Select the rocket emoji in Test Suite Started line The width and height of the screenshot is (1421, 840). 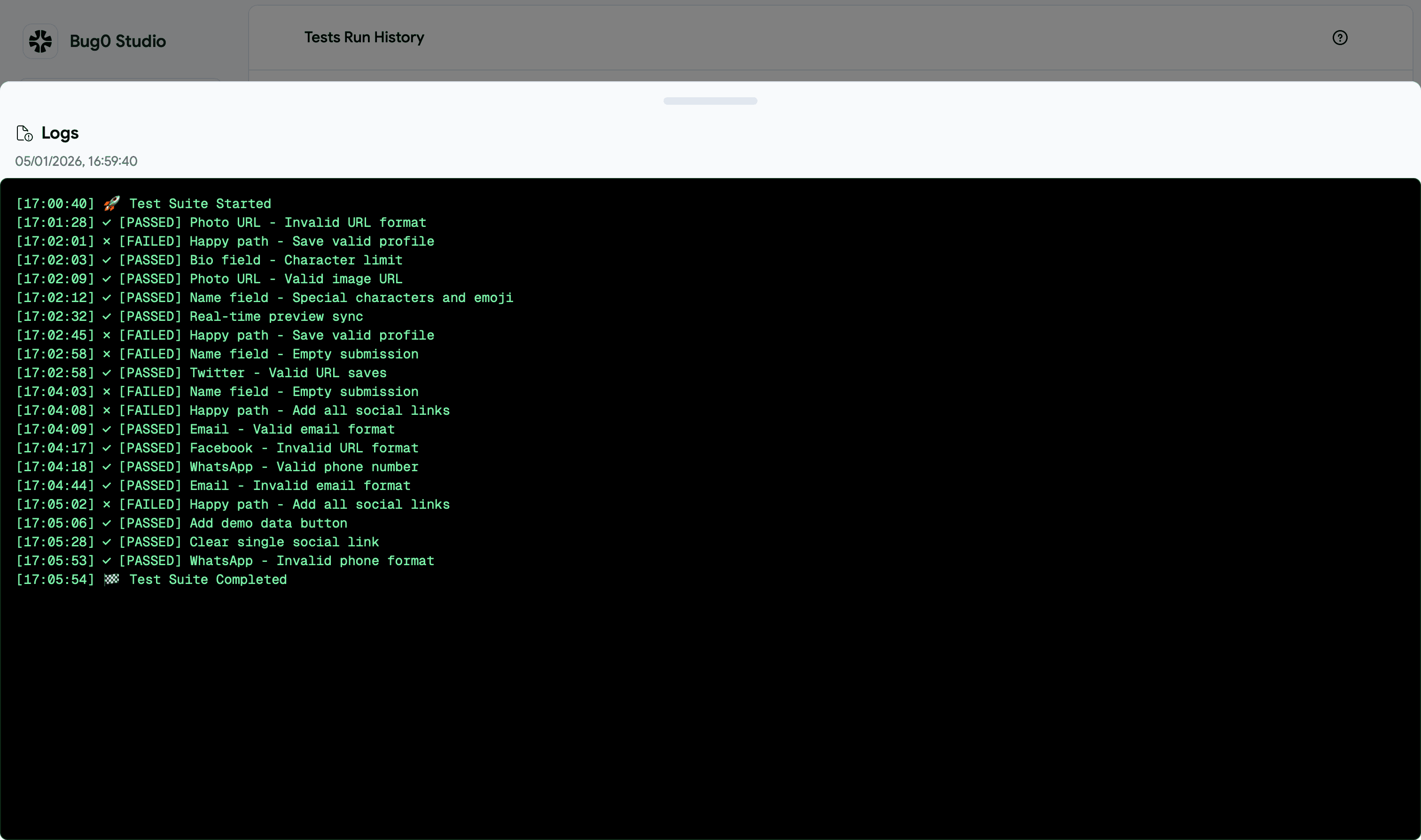tap(111, 202)
